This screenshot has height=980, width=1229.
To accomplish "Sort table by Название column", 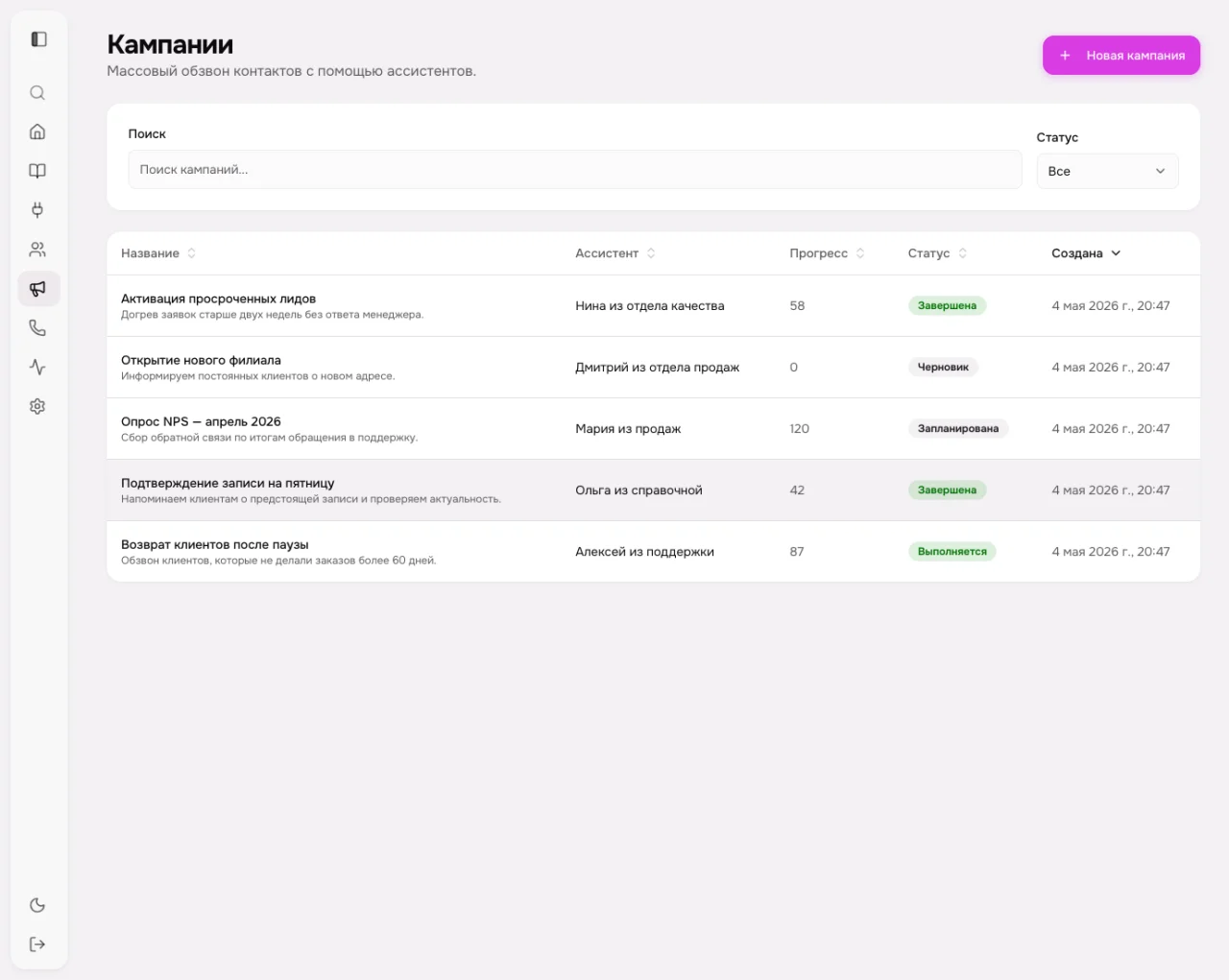I will pyautogui.click(x=158, y=253).
